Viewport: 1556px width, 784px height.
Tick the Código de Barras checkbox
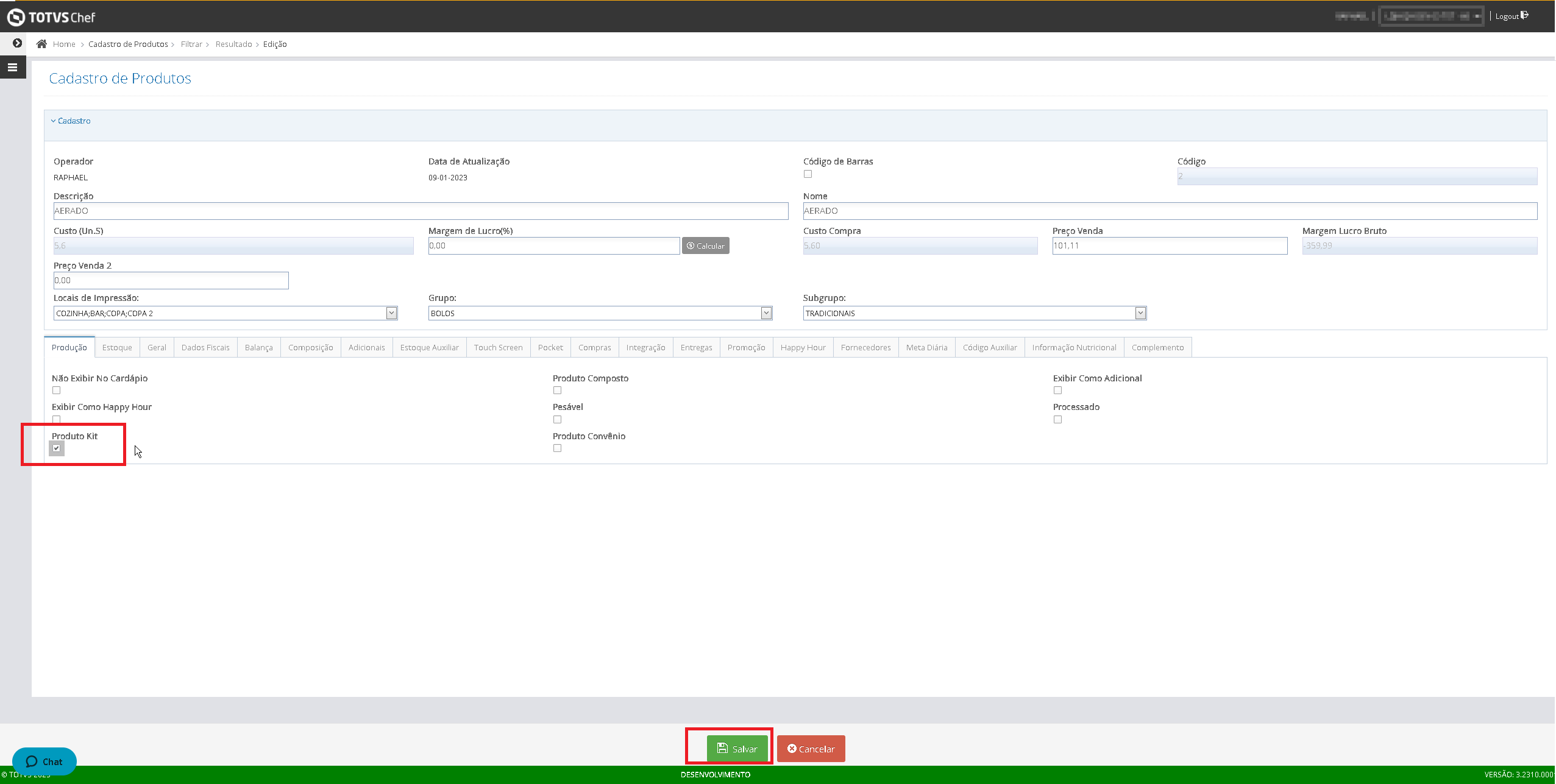(808, 174)
